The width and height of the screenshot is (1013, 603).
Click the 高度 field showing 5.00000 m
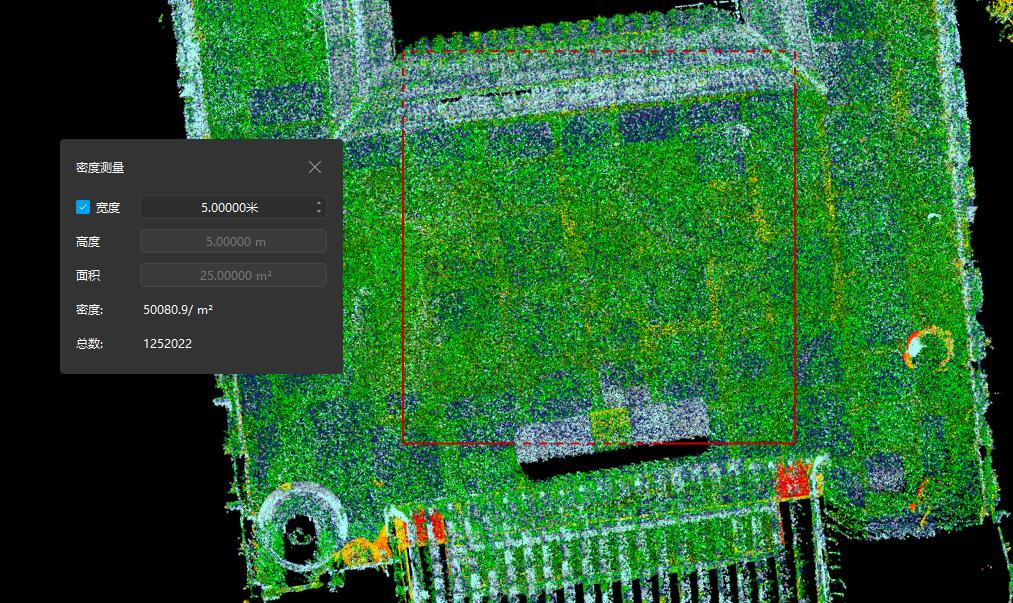tap(233, 242)
